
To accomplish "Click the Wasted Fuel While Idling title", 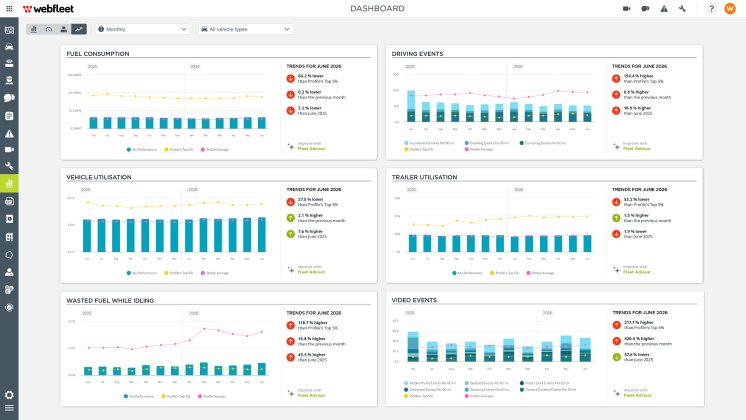I will 110,301.
